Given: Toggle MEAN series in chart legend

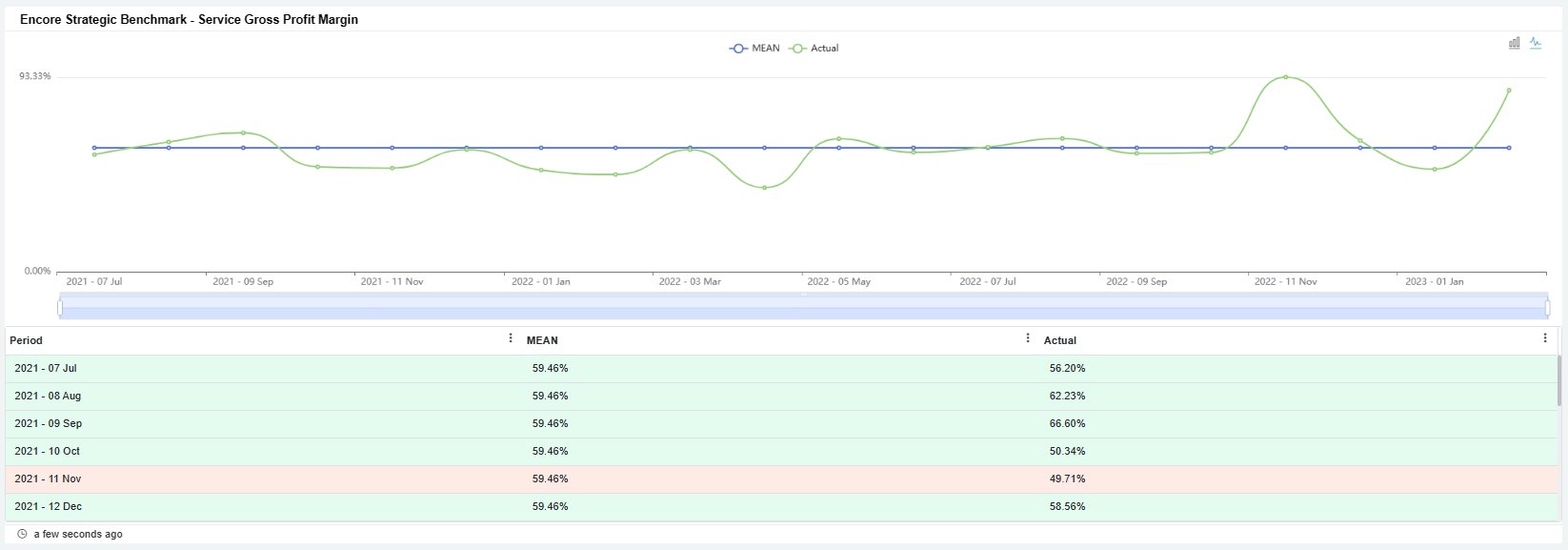Looking at the screenshot, I should tap(754, 49).
